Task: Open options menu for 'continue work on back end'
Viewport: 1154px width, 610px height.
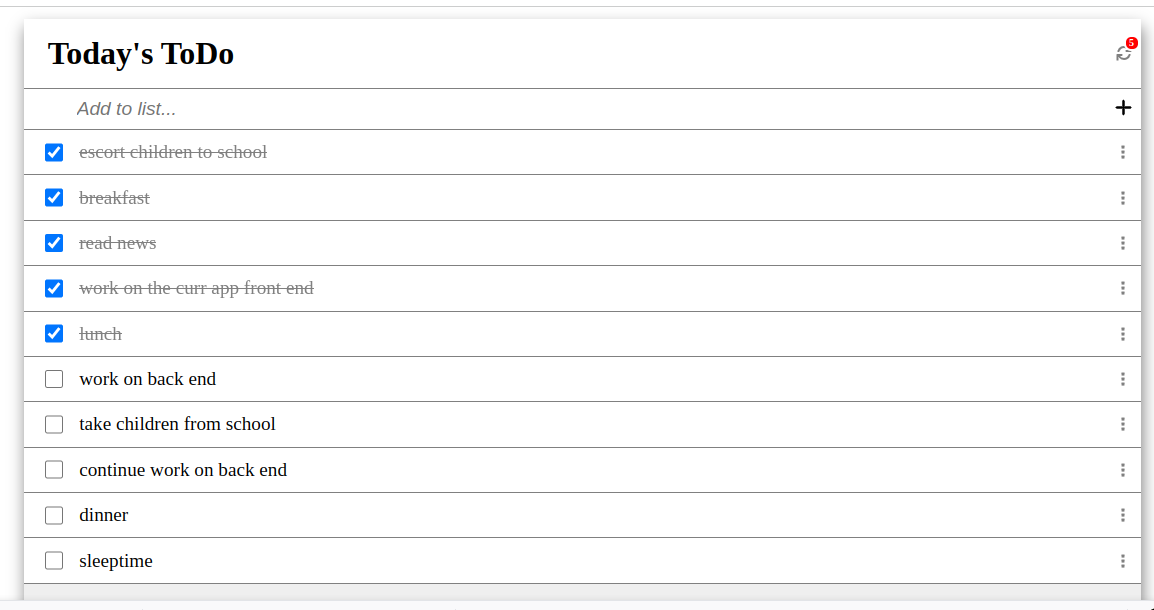Action: tap(1123, 470)
